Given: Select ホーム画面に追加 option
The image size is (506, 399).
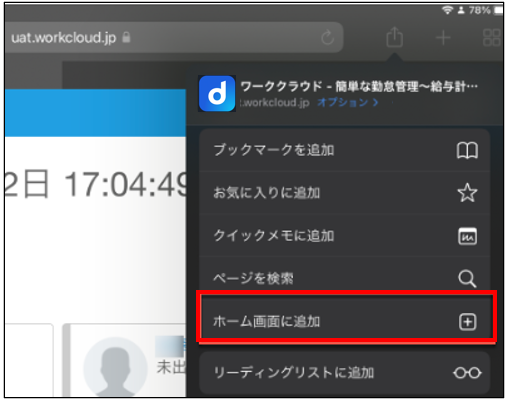Looking at the screenshot, I should pyautogui.click(x=346, y=322).
